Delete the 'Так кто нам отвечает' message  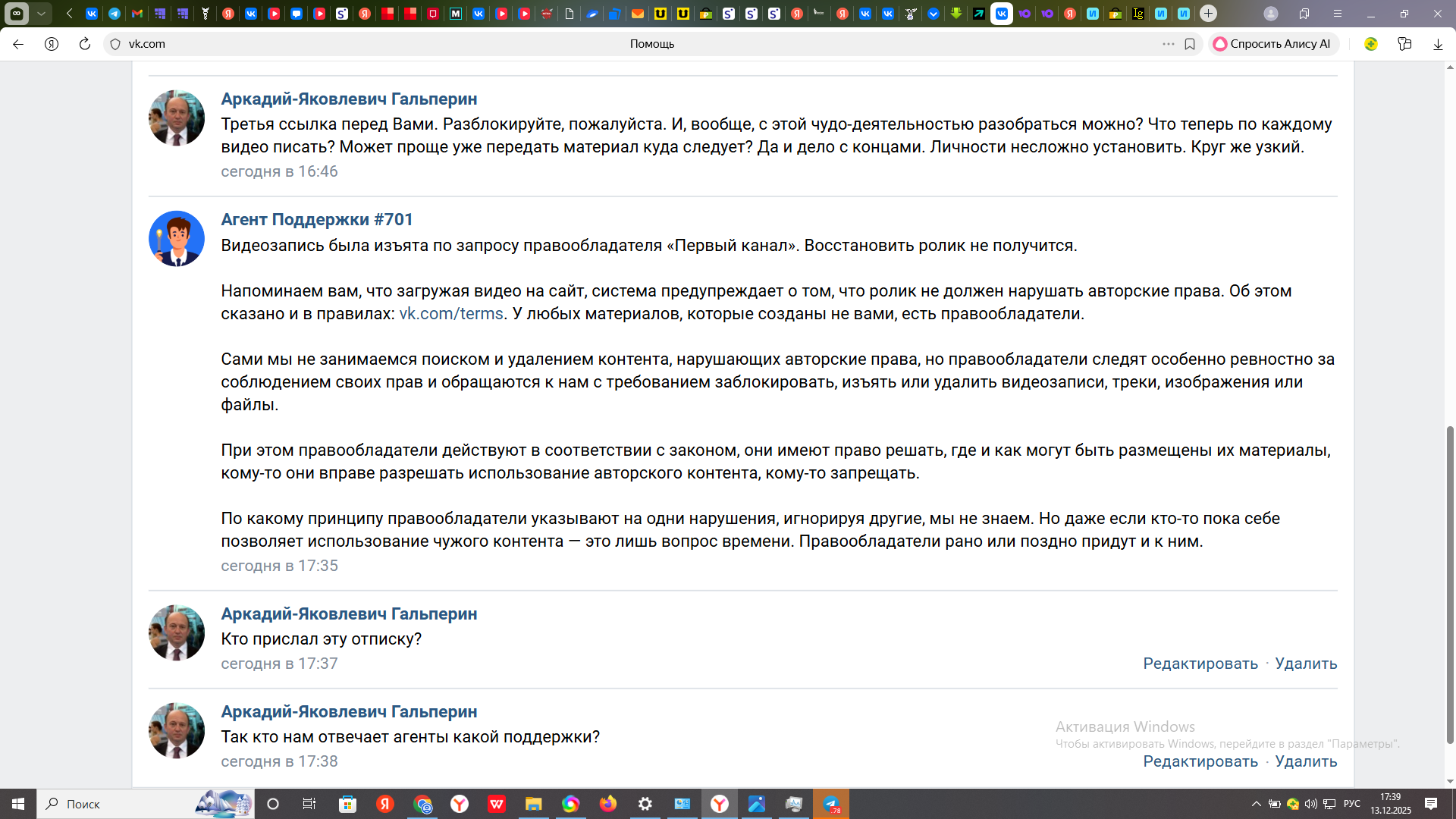pos(1306,761)
